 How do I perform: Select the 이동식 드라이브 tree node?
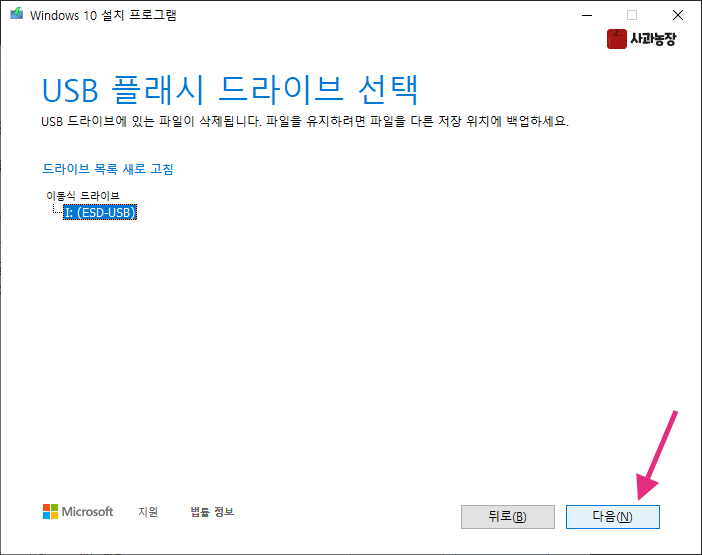click(x=83, y=196)
